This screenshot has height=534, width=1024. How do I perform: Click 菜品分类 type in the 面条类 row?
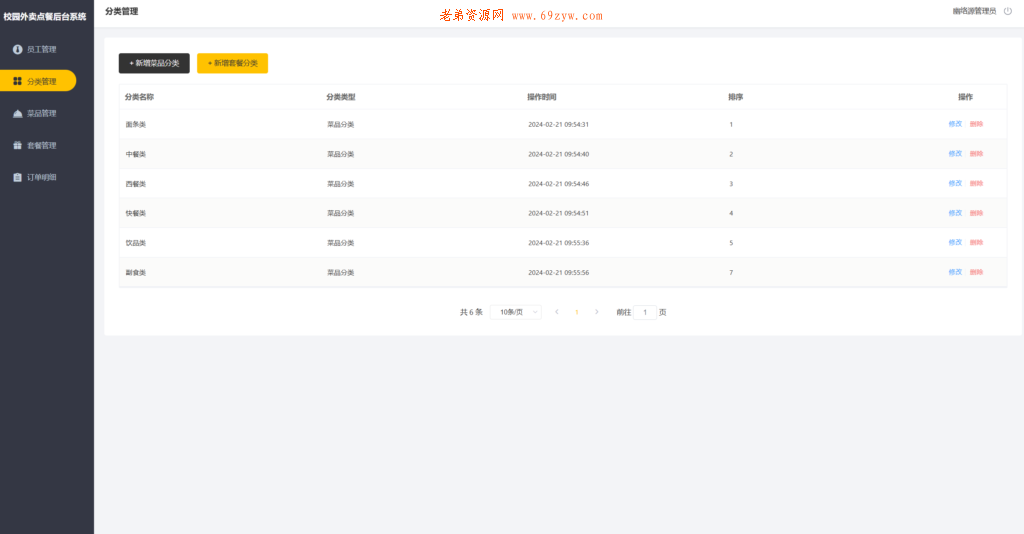[x=341, y=125]
